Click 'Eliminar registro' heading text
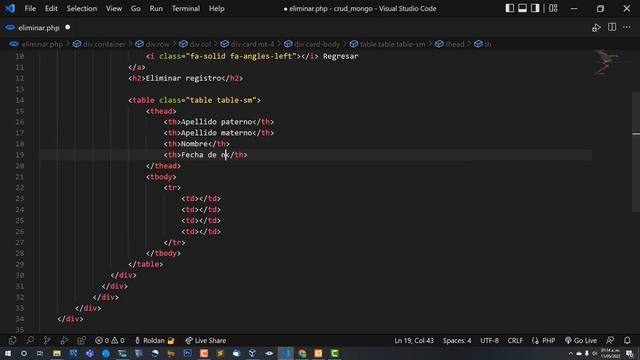This screenshot has width=640, height=360. [x=183, y=78]
